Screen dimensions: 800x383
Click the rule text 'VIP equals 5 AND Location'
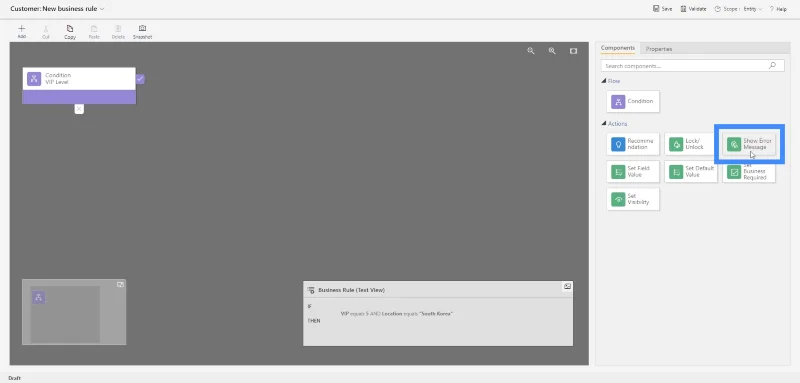(371, 314)
